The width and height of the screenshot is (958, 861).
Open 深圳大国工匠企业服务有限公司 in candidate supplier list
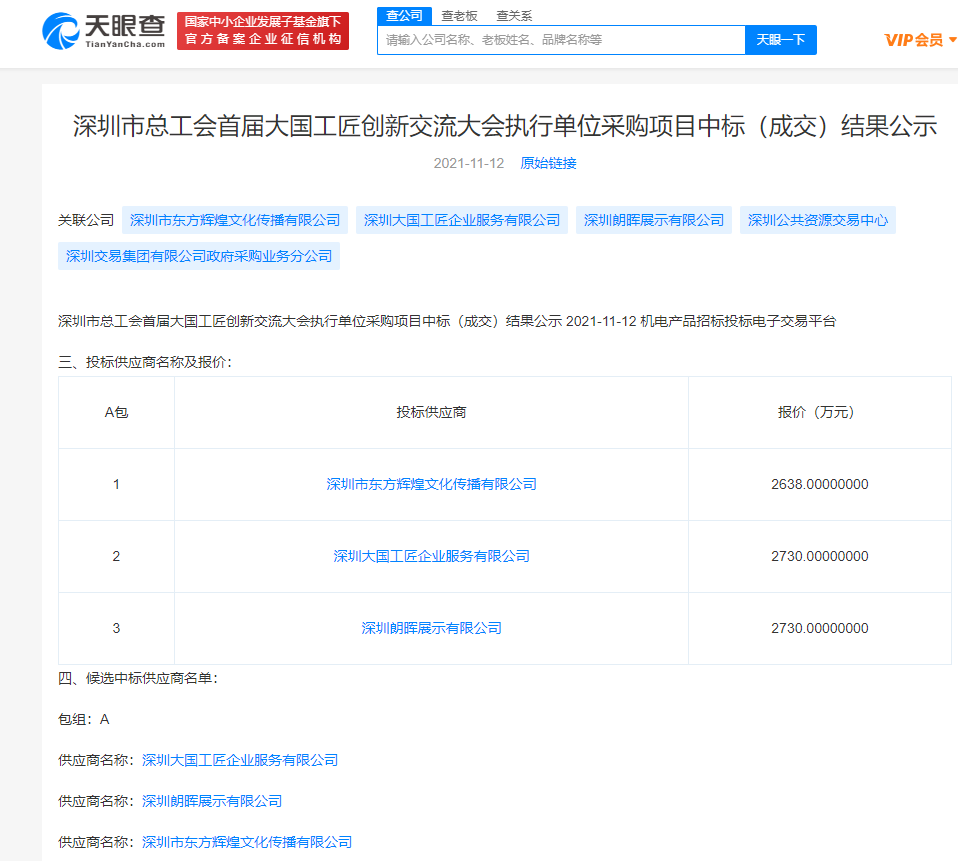click(240, 760)
